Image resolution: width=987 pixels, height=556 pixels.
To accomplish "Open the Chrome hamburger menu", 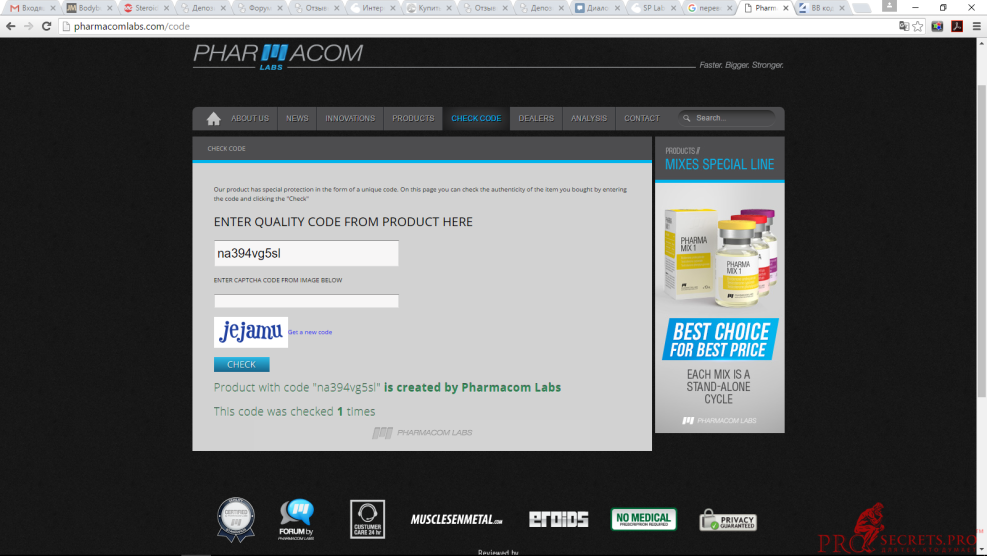I will coord(975,26).
